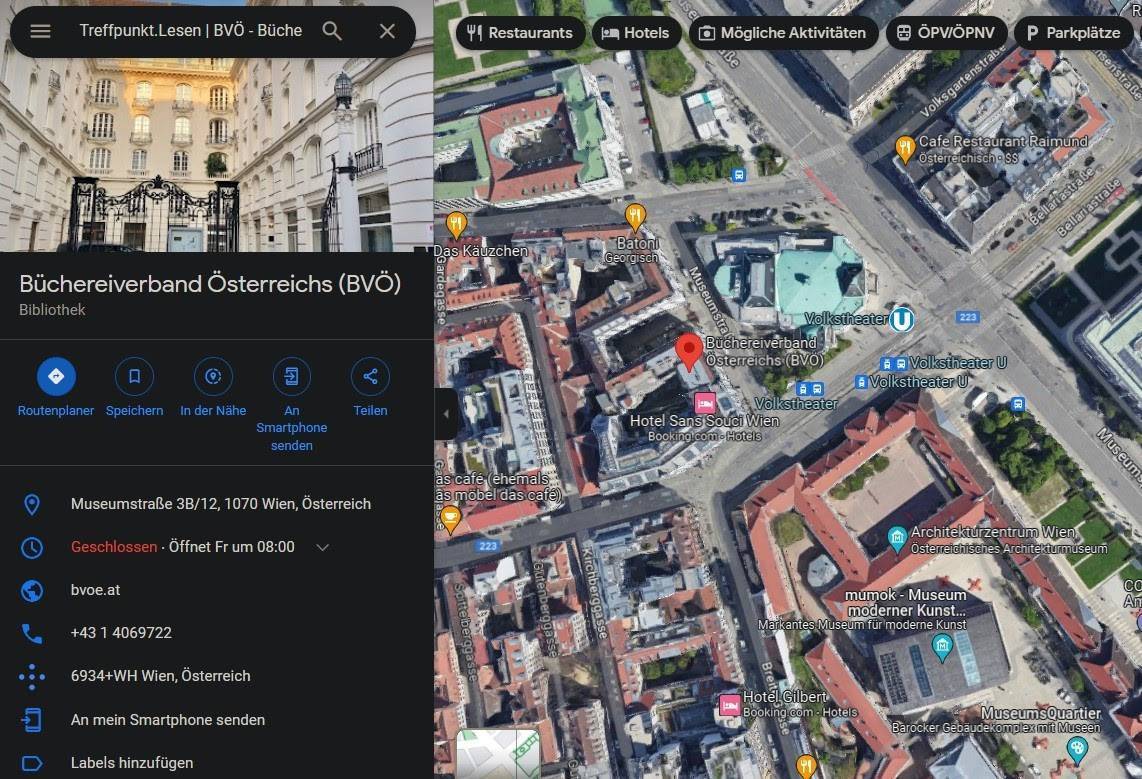Click the mumok - Museum moderner Kunst label
1142x779 pixels.
(x=906, y=602)
